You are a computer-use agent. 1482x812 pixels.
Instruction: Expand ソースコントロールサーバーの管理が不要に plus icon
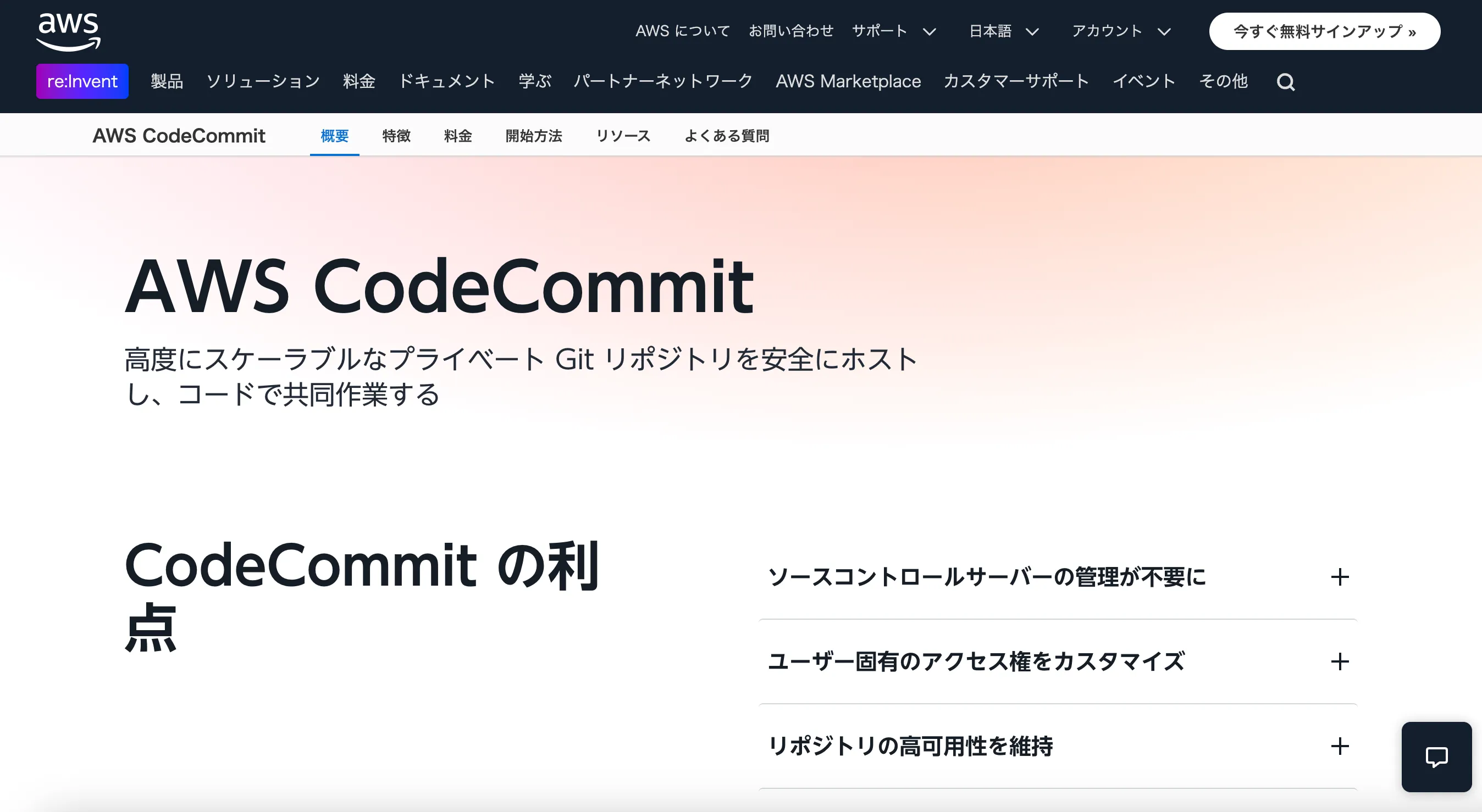[1339, 577]
